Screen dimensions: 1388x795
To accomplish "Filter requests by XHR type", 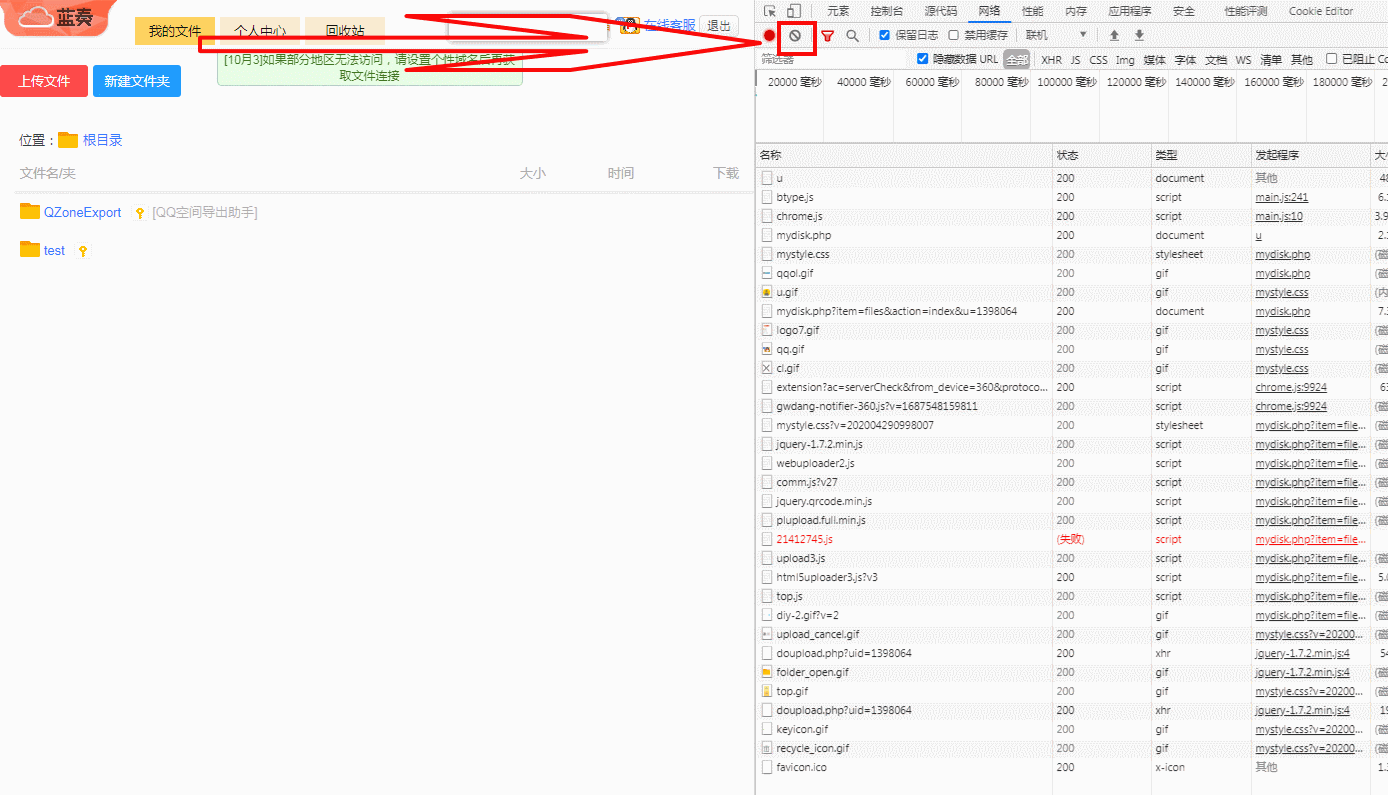I will [1051, 60].
